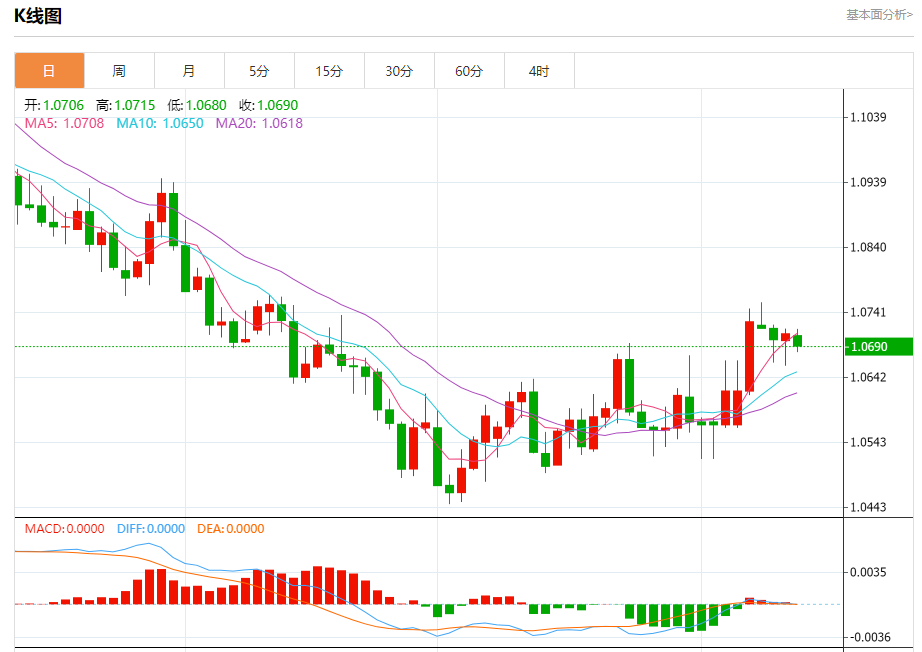Click the 1.0642 price axis label
The height and width of the screenshot is (652, 922).
[x=868, y=377]
